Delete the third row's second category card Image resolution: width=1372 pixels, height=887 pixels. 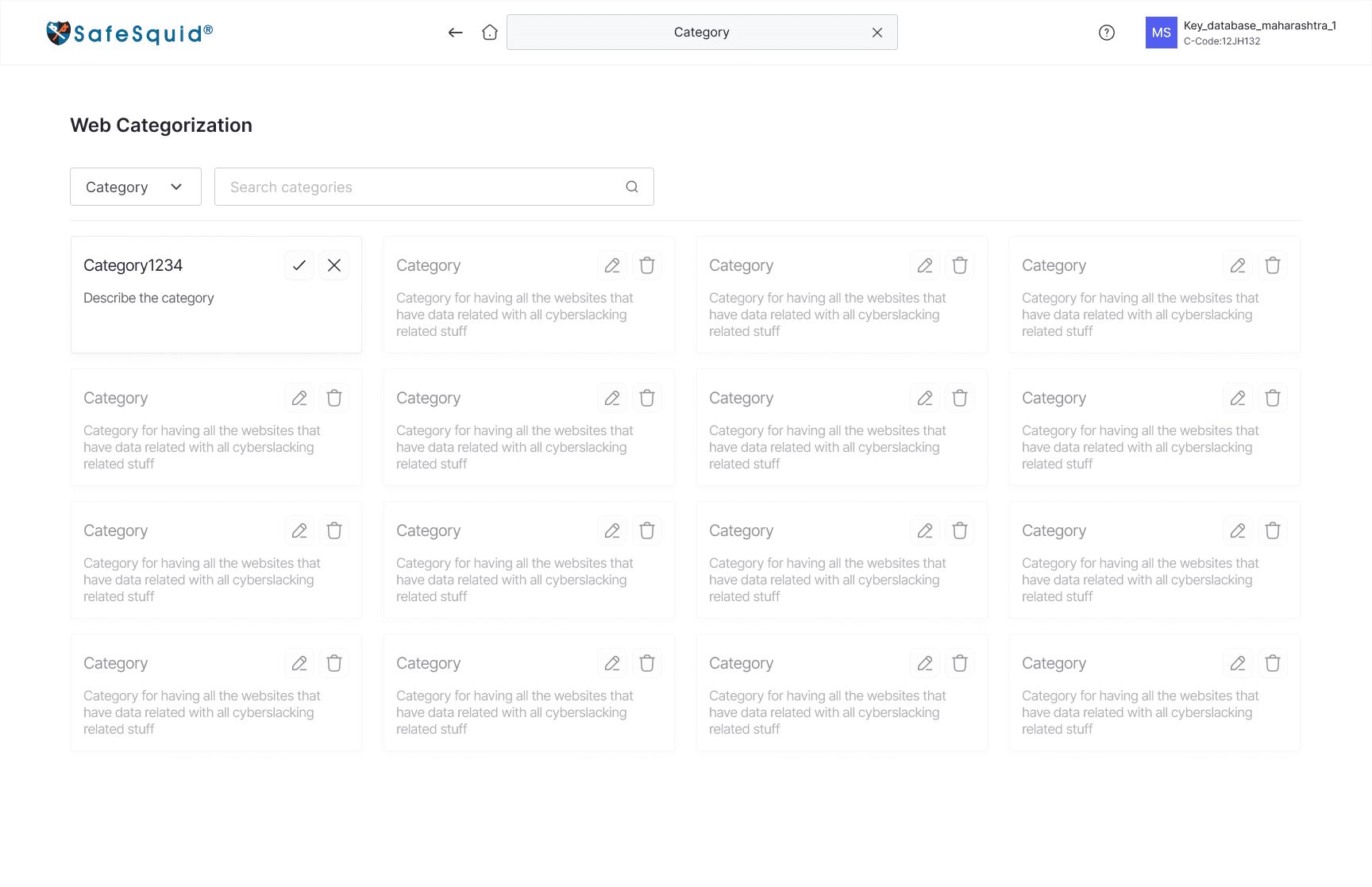(x=647, y=530)
